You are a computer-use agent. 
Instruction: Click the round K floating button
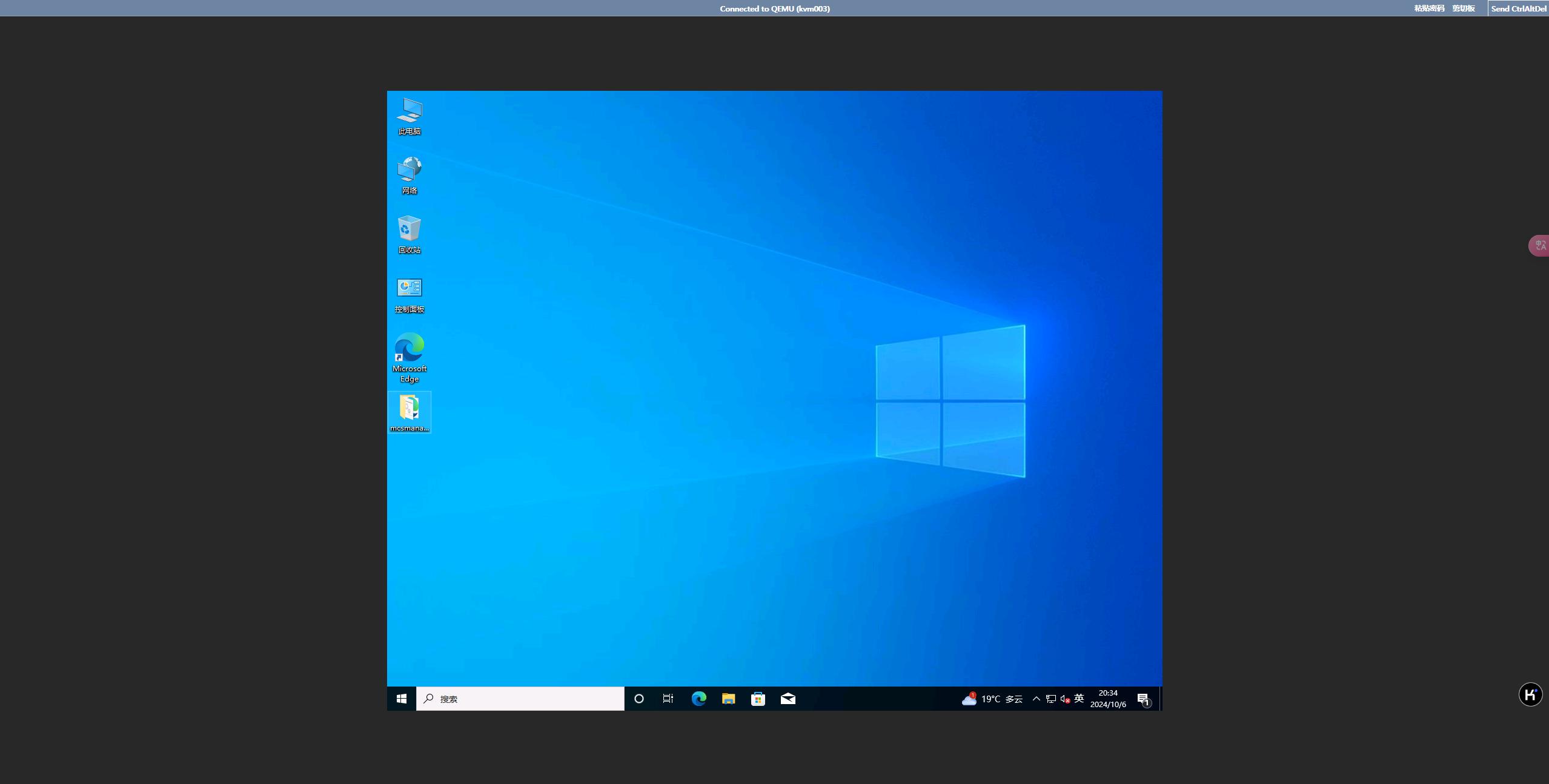click(x=1530, y=694)
